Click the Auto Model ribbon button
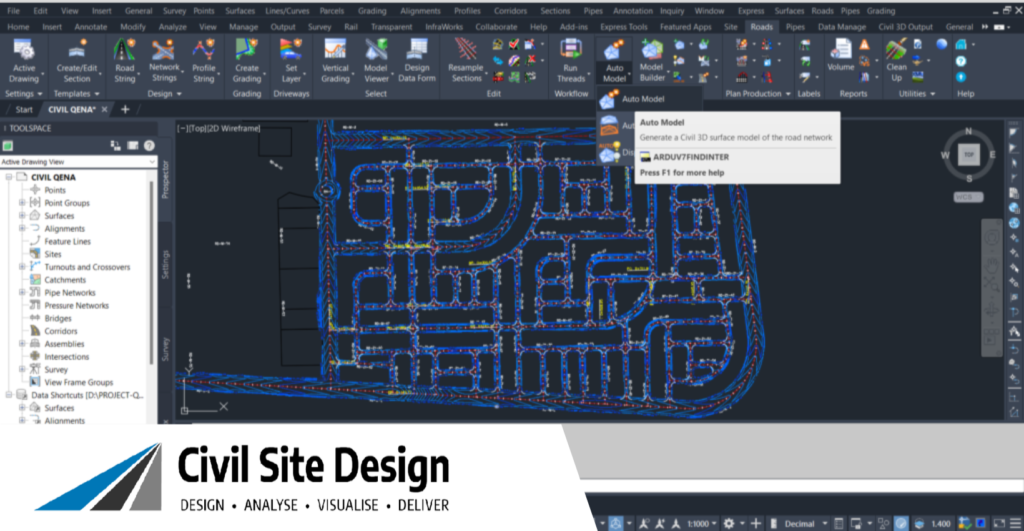The height and width of the screenshot is (531, 1024). coord(614,61)
